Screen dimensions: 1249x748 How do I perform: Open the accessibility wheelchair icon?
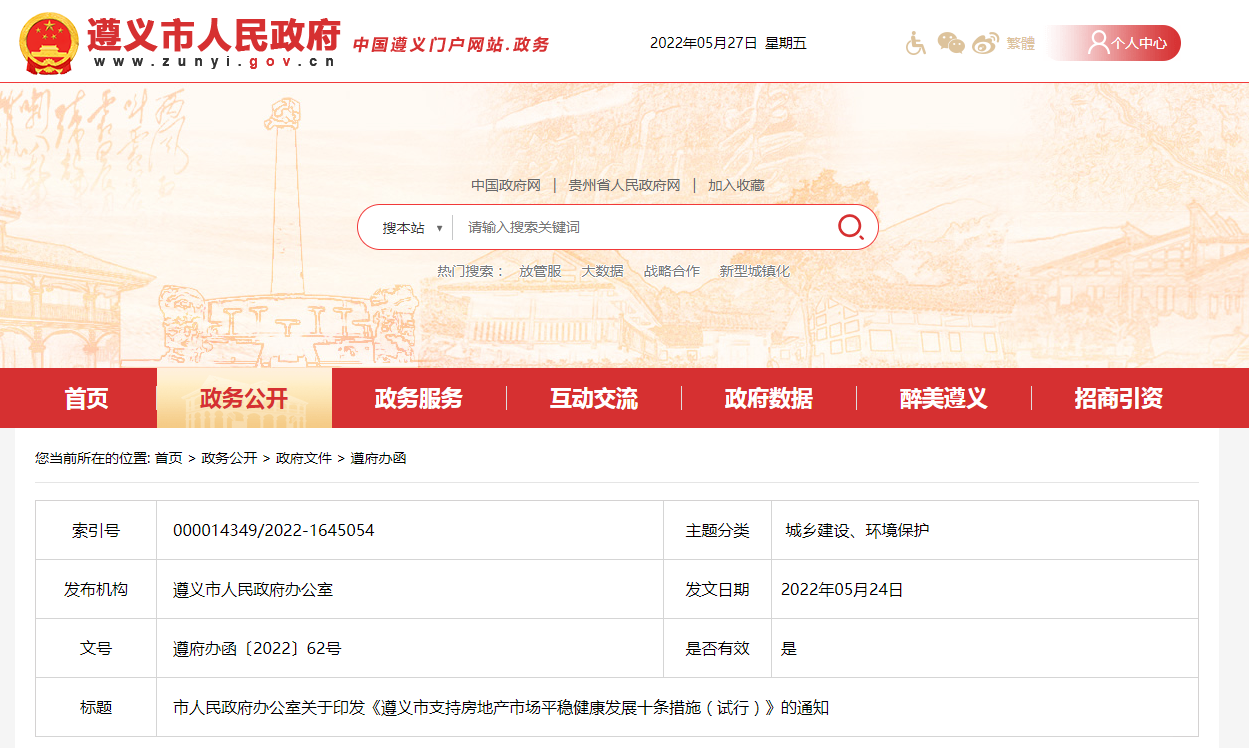(915, 43)
